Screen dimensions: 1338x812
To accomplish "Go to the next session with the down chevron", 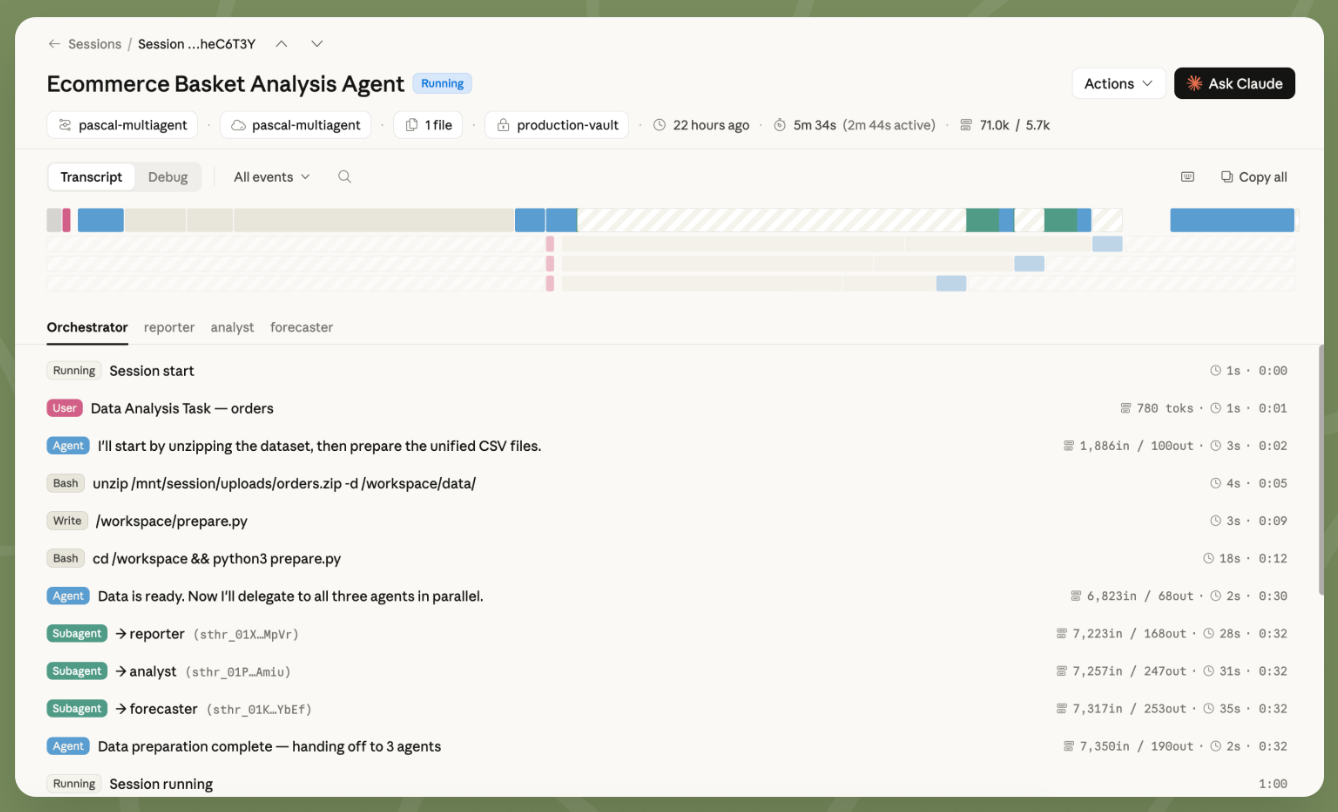I will tap(317, 44).
